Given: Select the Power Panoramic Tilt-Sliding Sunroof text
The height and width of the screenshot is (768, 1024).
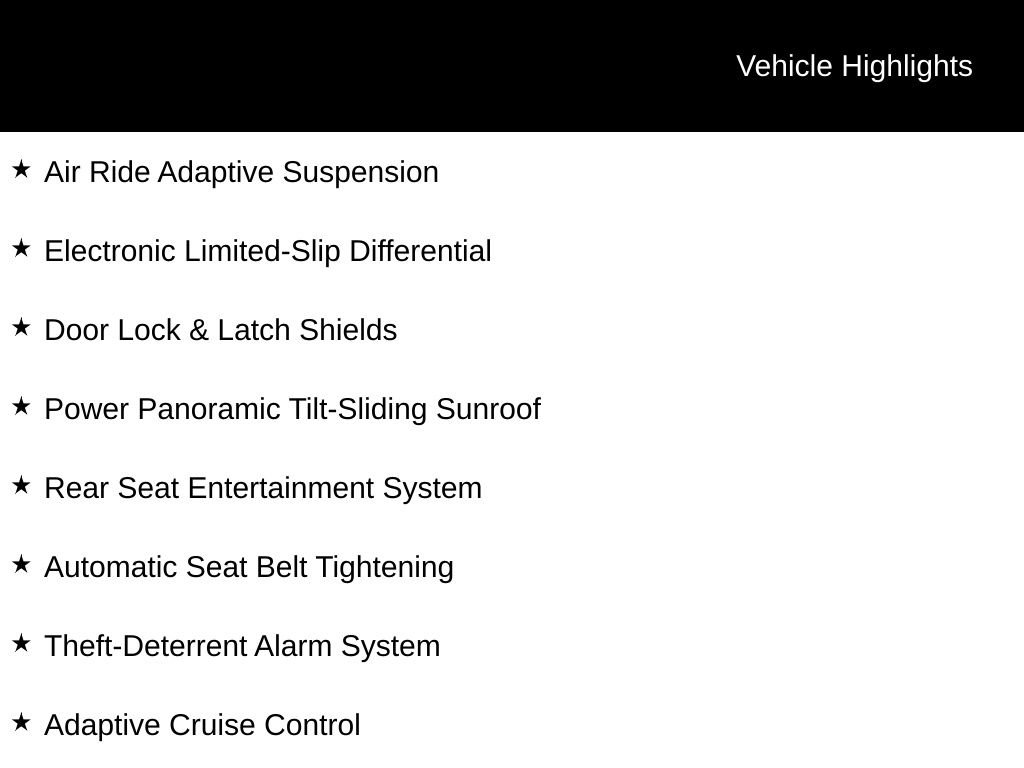Looking at the screenshot, I should coord(293,410).
